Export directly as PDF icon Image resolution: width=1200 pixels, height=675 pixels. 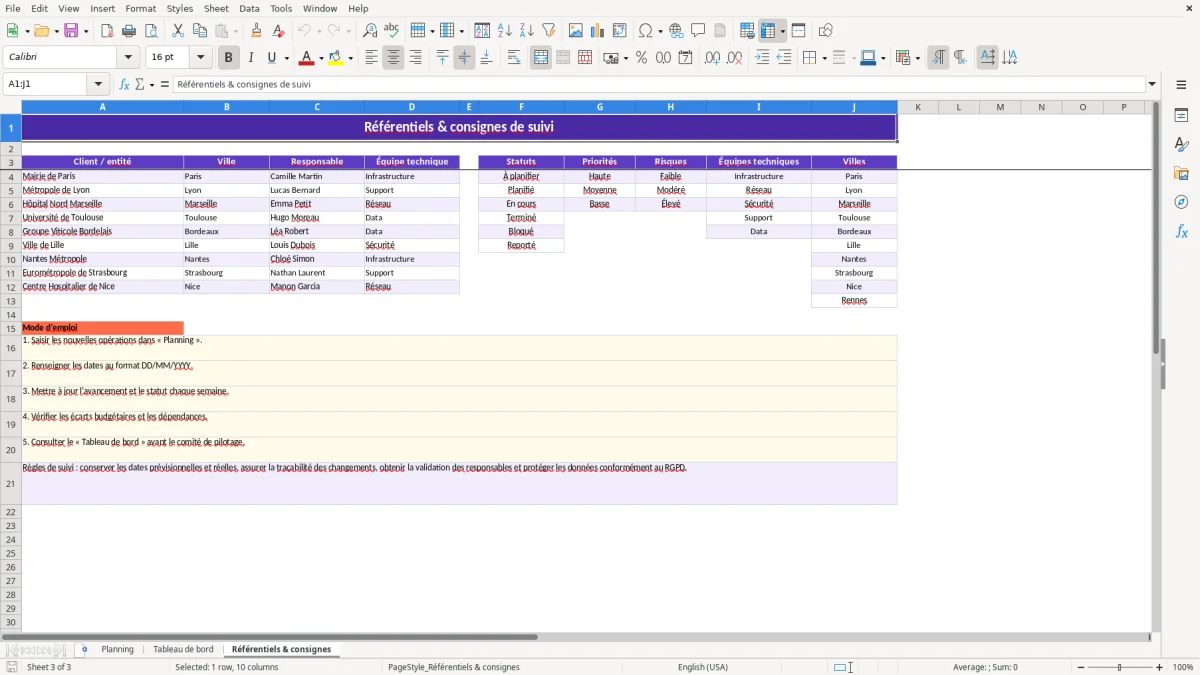(107, 31)
